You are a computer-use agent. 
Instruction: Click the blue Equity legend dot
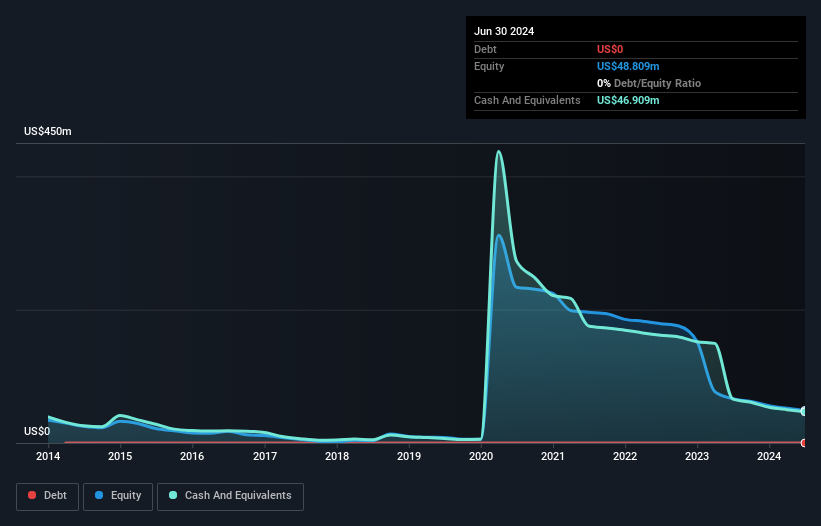coord(99,495)
